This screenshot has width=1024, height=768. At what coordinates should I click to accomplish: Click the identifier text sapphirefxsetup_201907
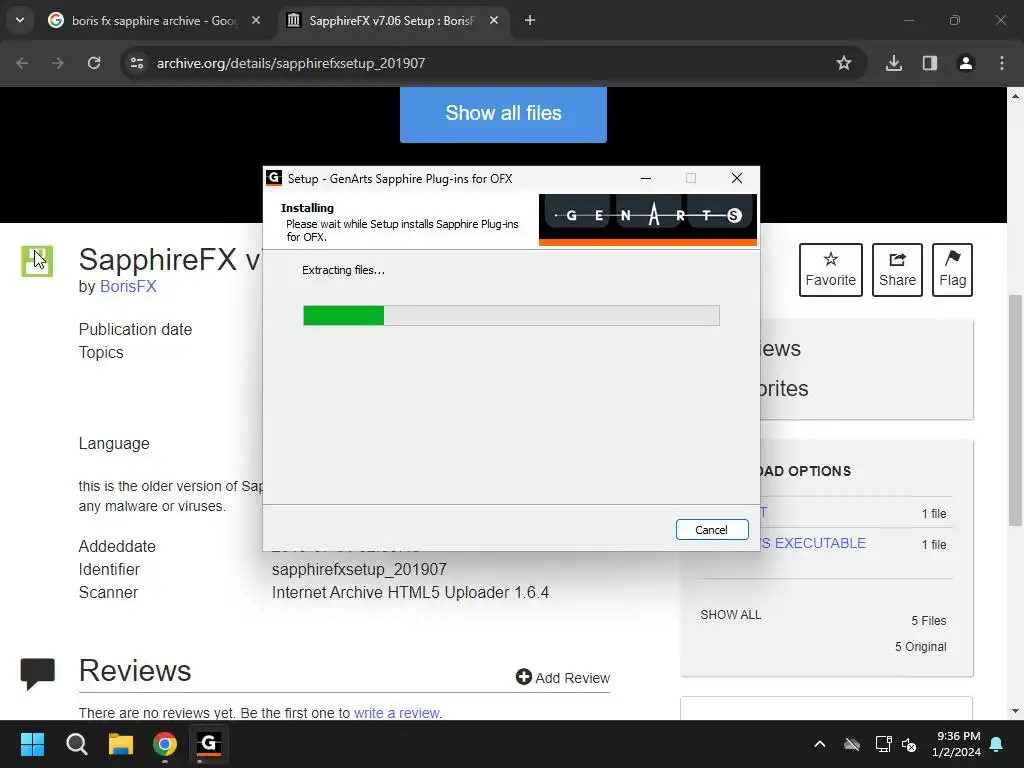[359, 569]
